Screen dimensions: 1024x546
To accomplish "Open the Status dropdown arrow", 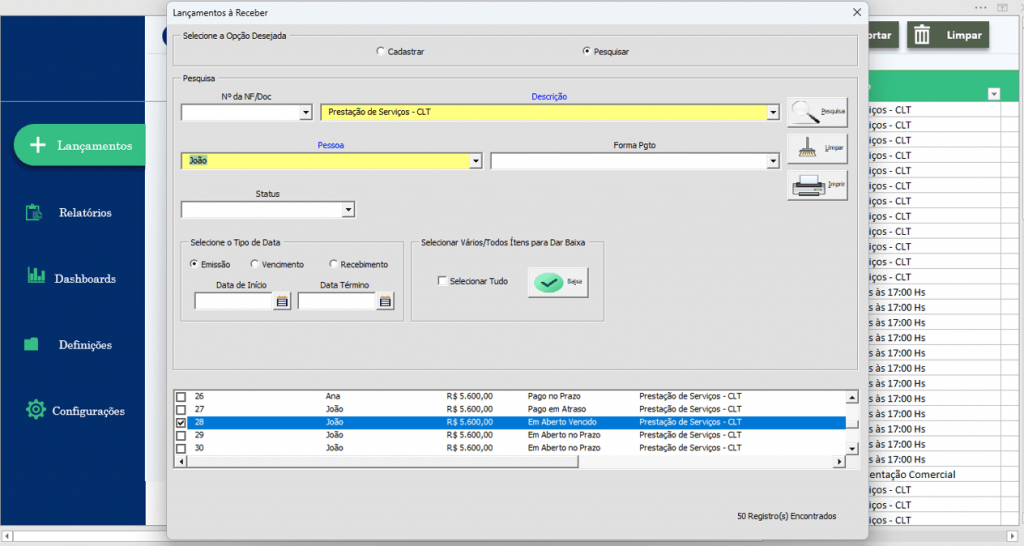I will (x=348, y=210).
